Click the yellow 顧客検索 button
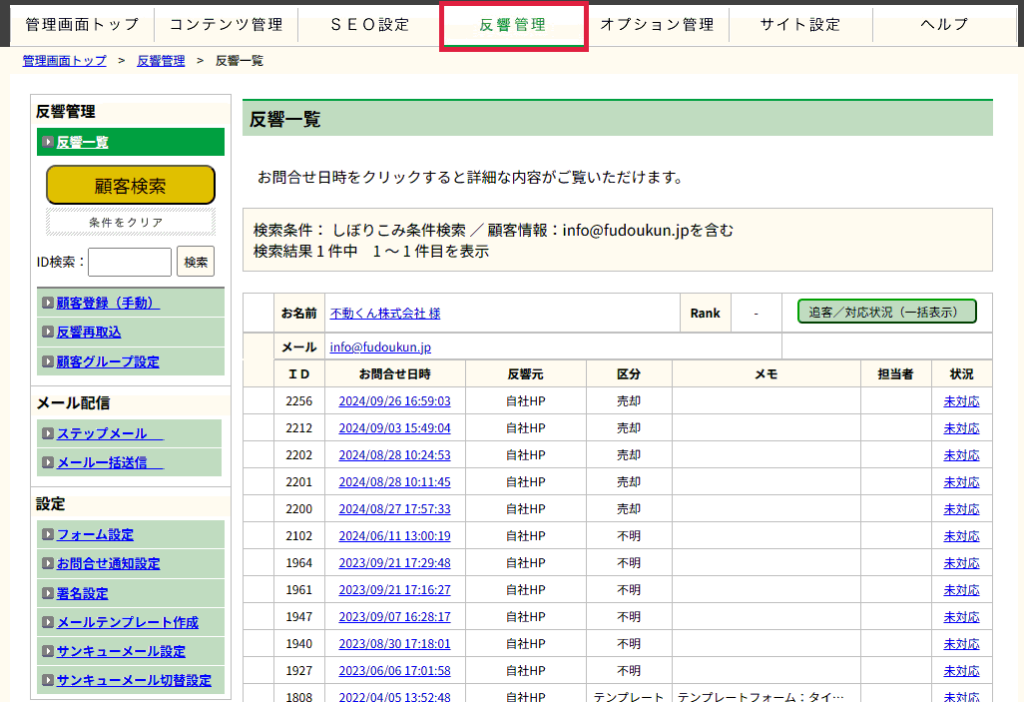The height and width of the screenshot is (702, 1024). (130, 186)
